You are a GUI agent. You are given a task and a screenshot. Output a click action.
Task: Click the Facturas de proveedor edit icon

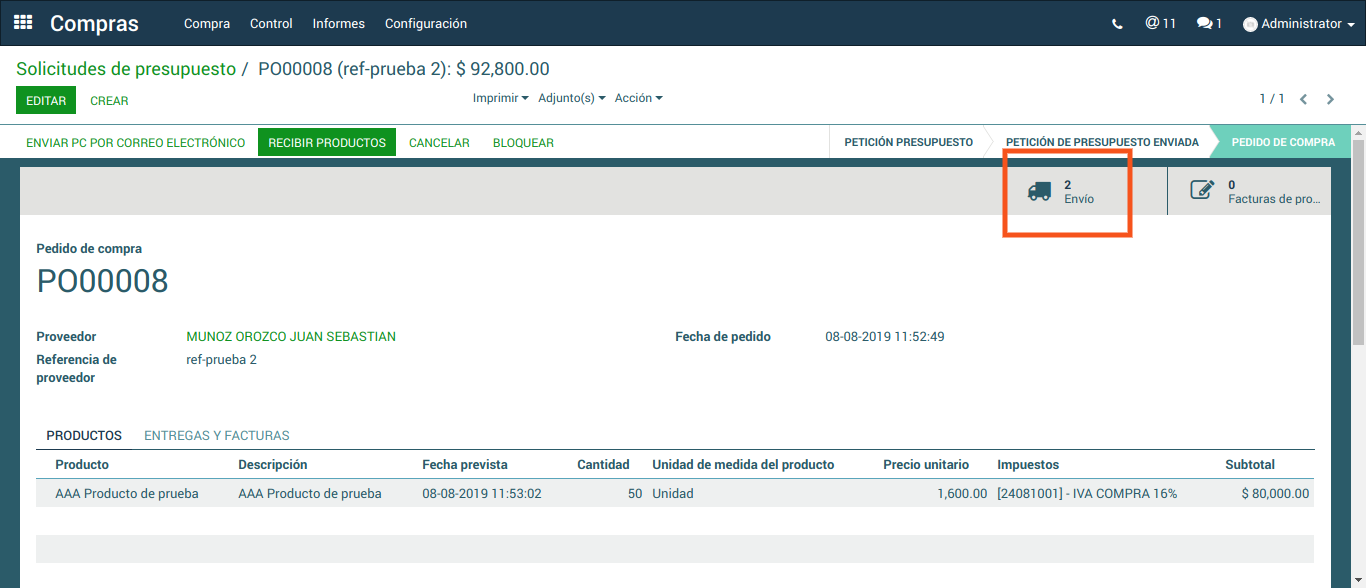tap(1202, 191)
